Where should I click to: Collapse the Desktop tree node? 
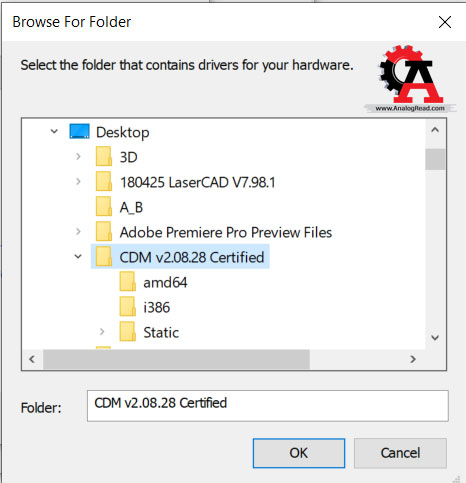(x=54, y=131)
